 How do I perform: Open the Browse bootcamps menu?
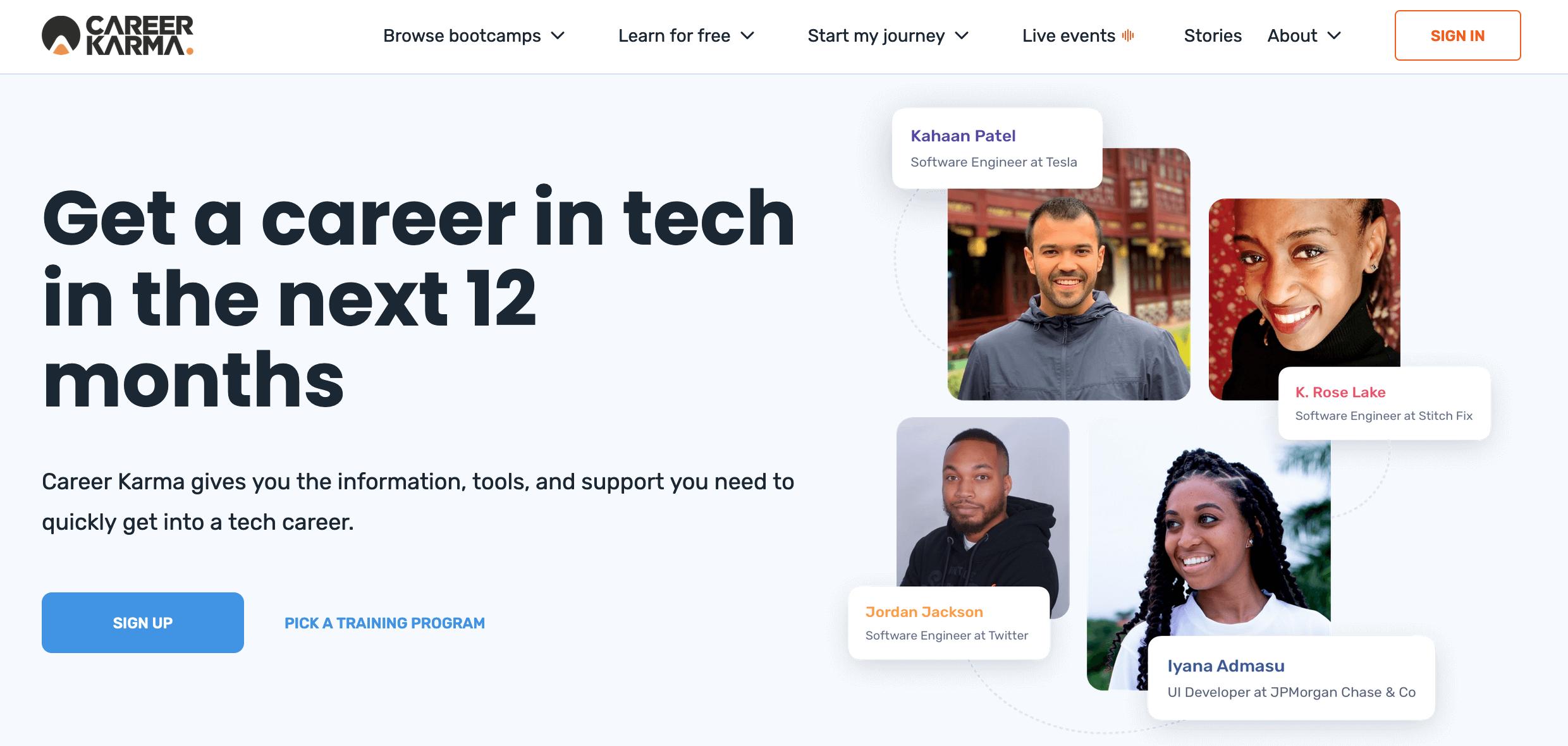(x=462, y=35)
